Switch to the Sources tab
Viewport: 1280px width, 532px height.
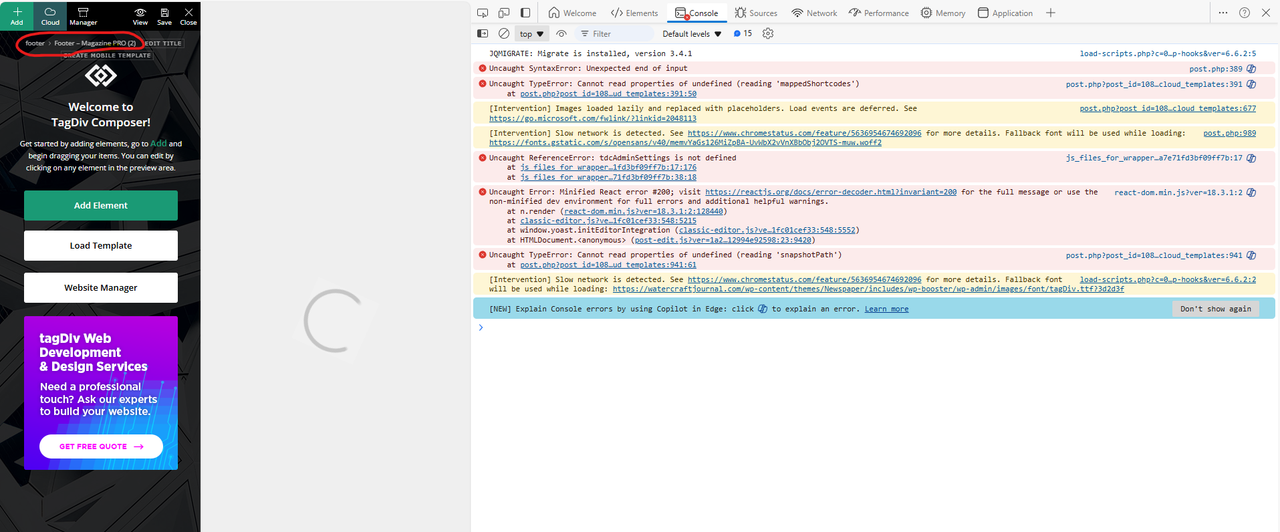[756, 13]
